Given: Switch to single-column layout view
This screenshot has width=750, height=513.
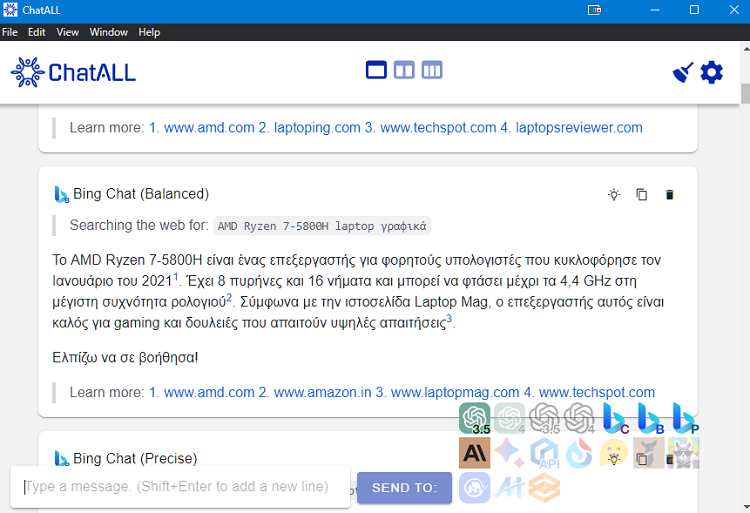Looking at the screenshot, I should pyautogui.click(x=376, y=70).
